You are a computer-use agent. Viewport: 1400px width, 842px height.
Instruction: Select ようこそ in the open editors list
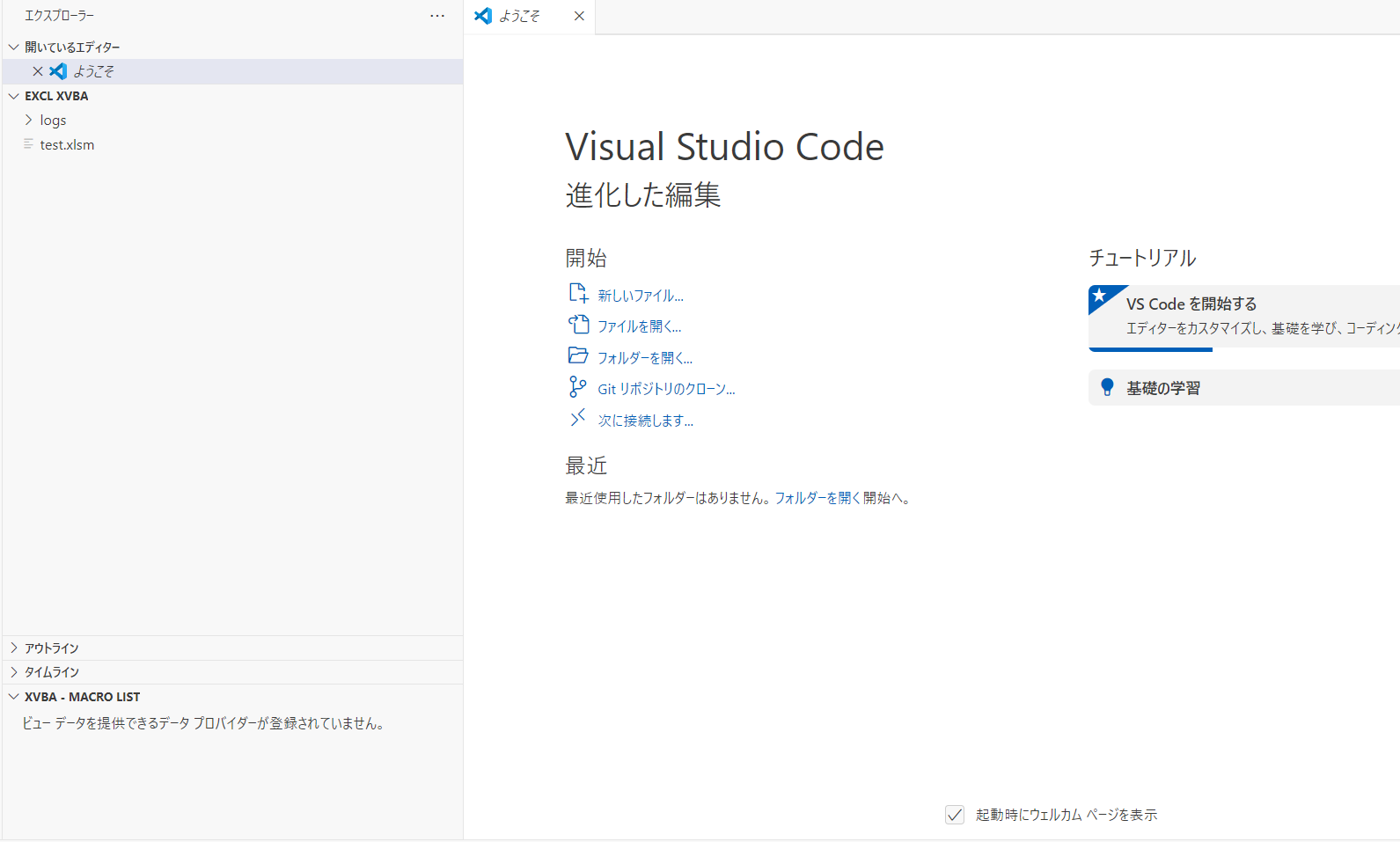(x=233, y=71)
